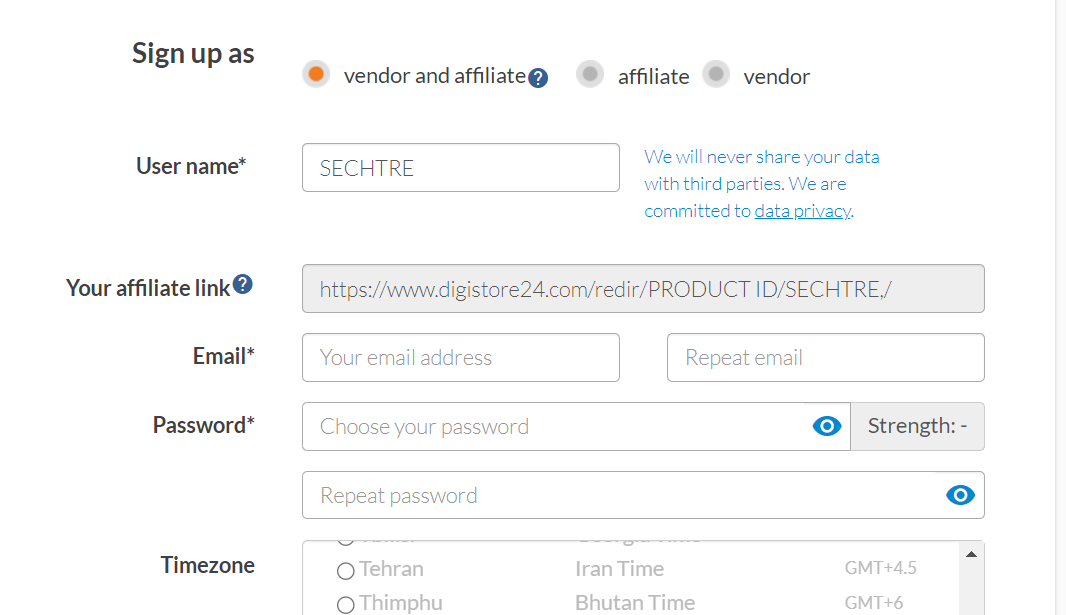Click timezone list scroll-up arrow
1066x615 pixels.
click(971, 553)
